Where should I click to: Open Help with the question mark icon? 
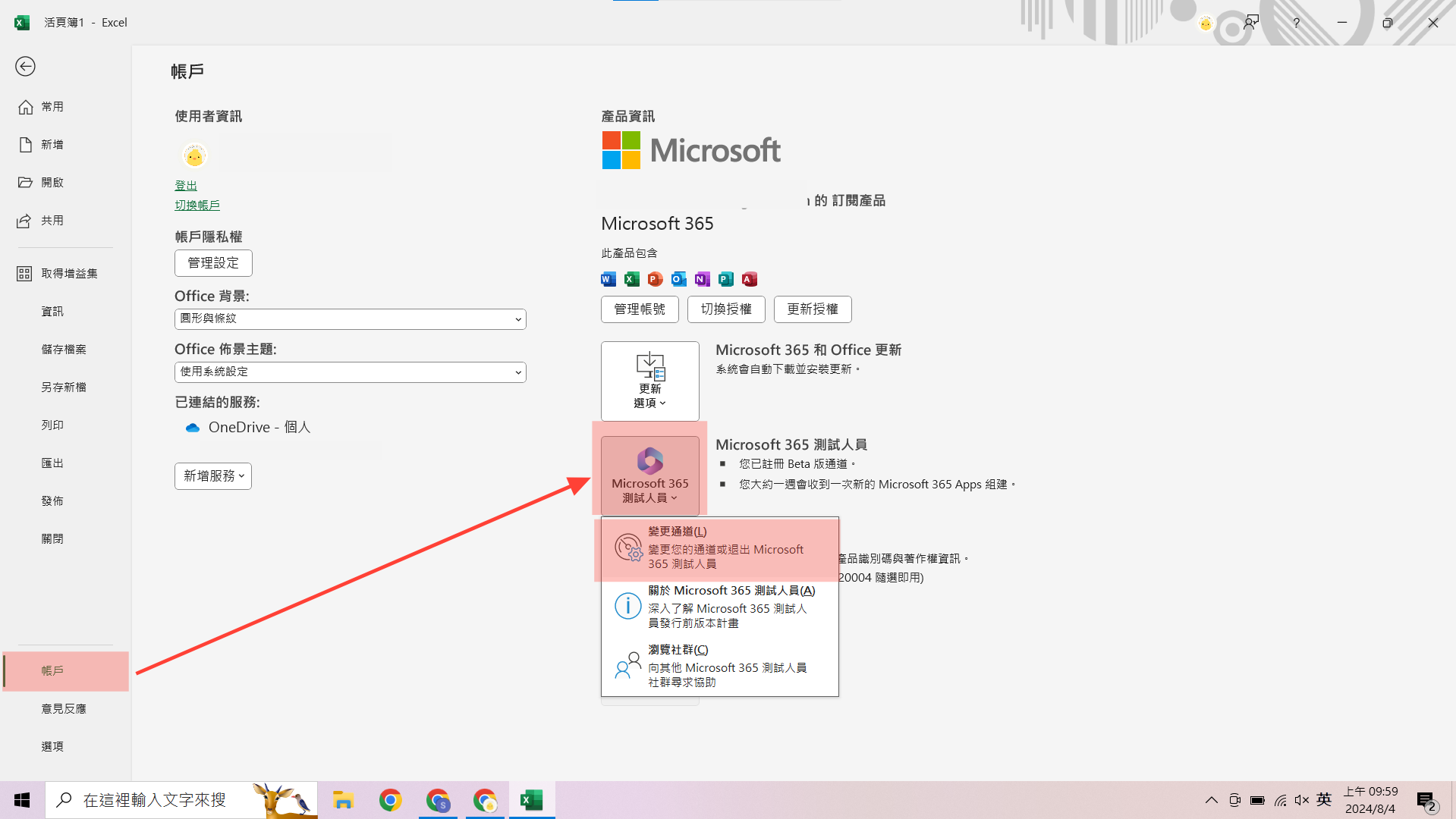pyautogui.click(x=1297, y=23)
